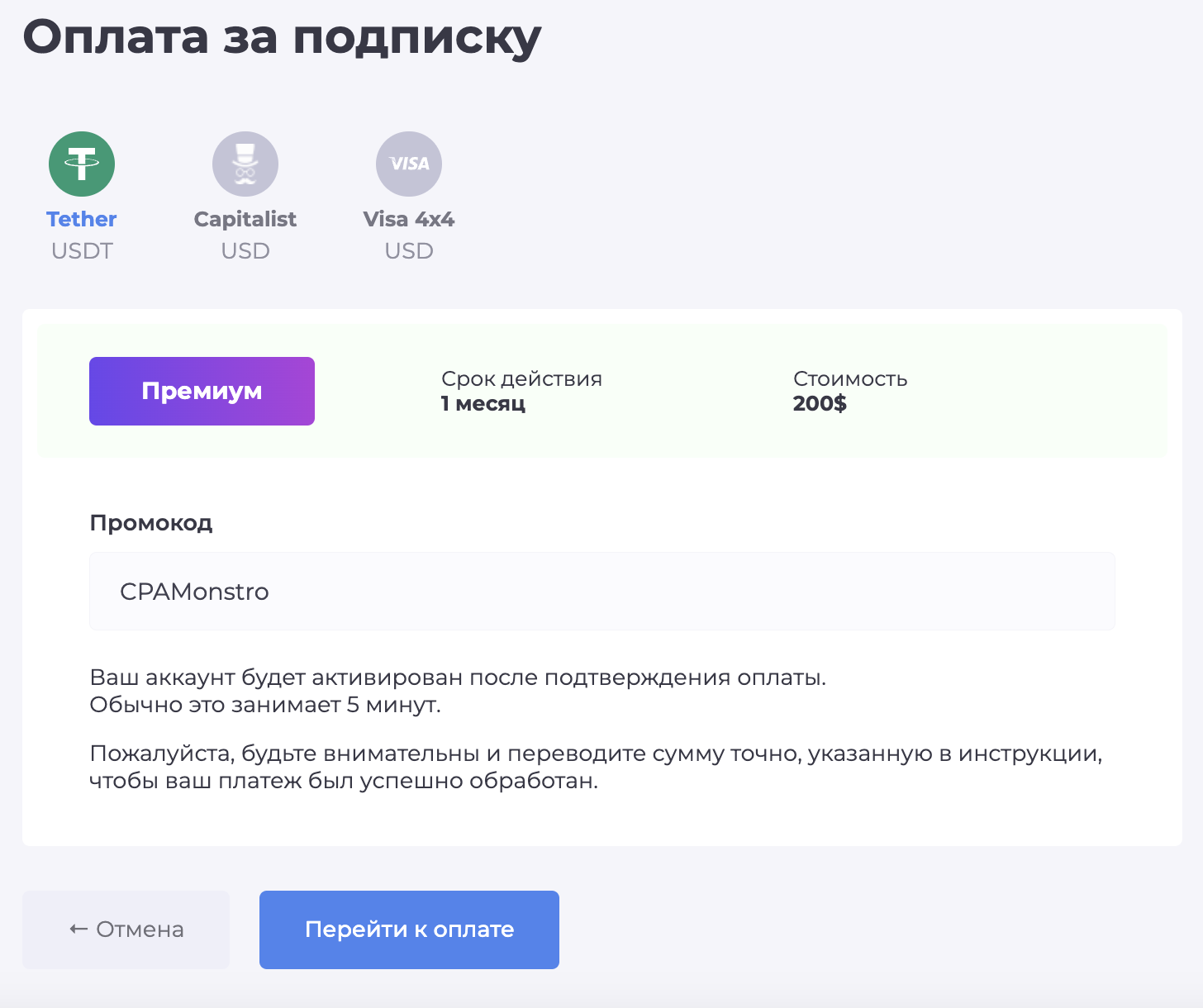
Task: Click the Пожалуйста, будьте внимательны warning text
Action: [596, 767]
